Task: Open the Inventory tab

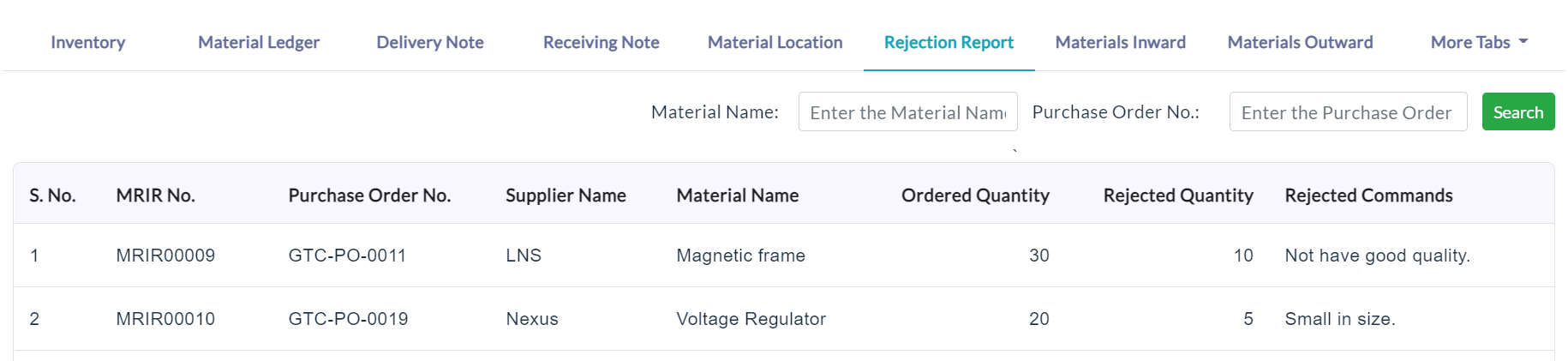Action: click(87, 42)
